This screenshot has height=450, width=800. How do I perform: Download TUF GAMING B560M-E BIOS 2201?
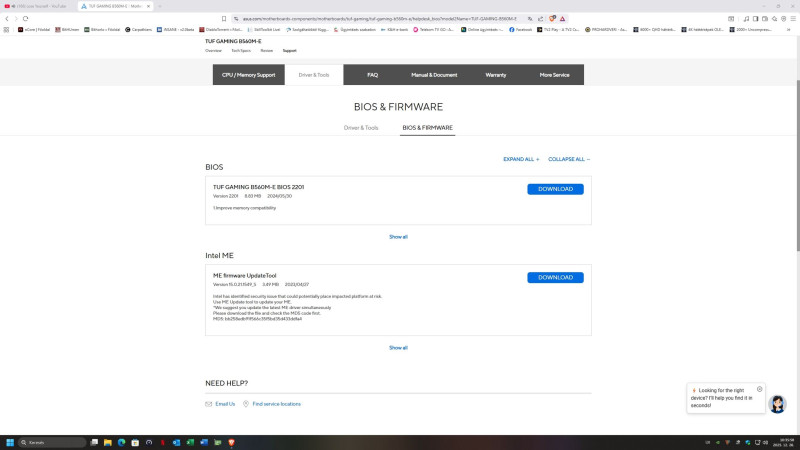click(555, 189)
